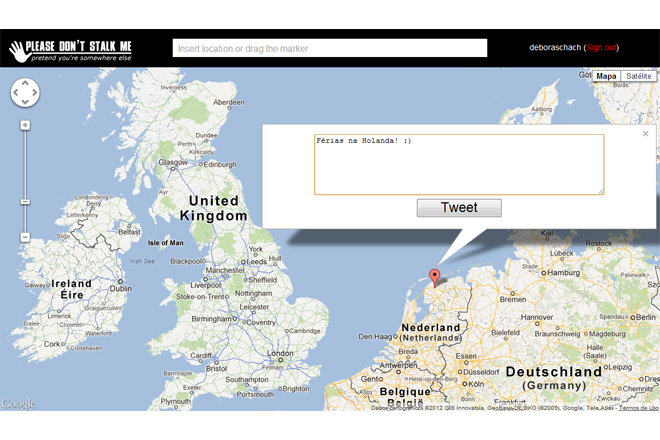Zoom out with the minus button
Image resolution: width=660 pixels, height=440 pixels.
pyautogui.click(x=25, y=237)
